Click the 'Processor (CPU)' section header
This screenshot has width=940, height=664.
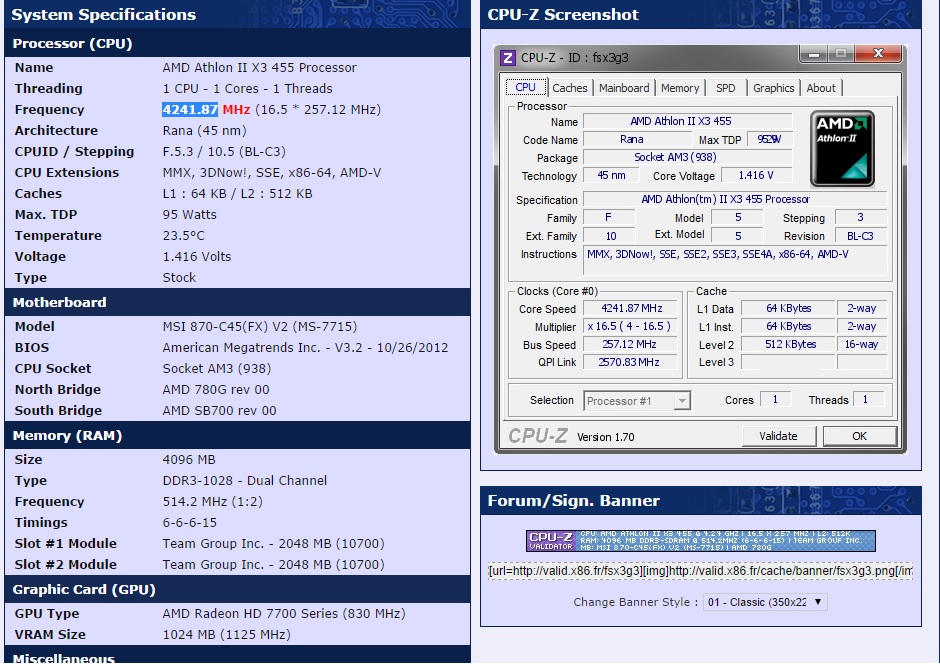click(237, 43)
